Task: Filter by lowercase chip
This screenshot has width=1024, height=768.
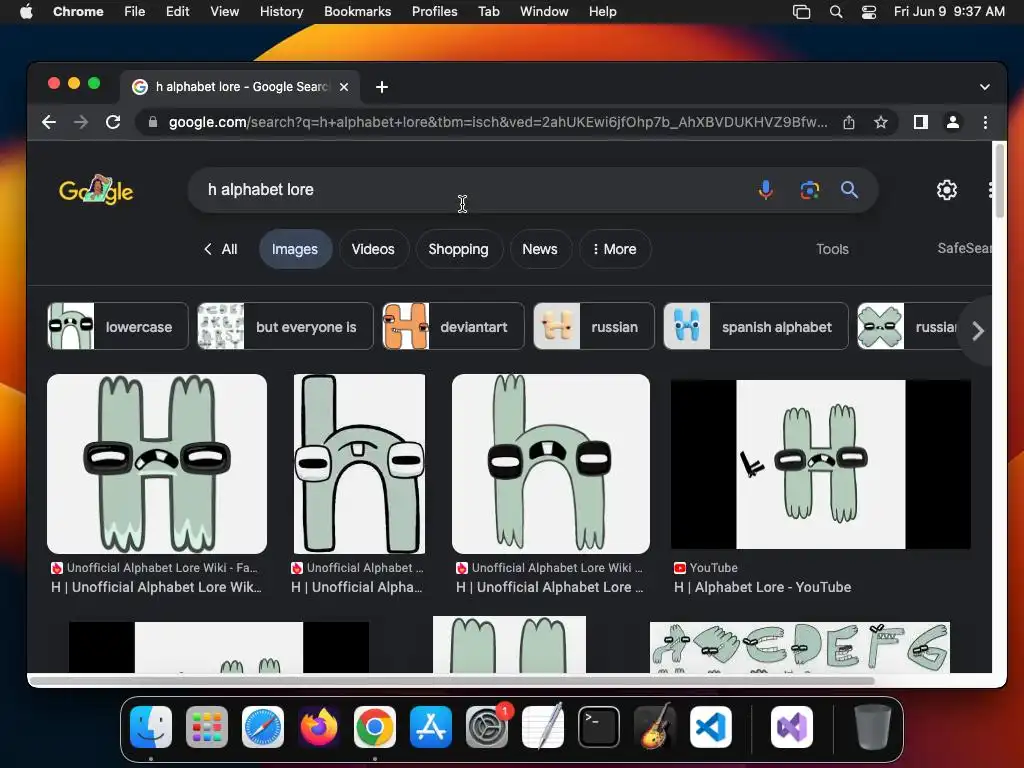Action: [x=118, y=327]
